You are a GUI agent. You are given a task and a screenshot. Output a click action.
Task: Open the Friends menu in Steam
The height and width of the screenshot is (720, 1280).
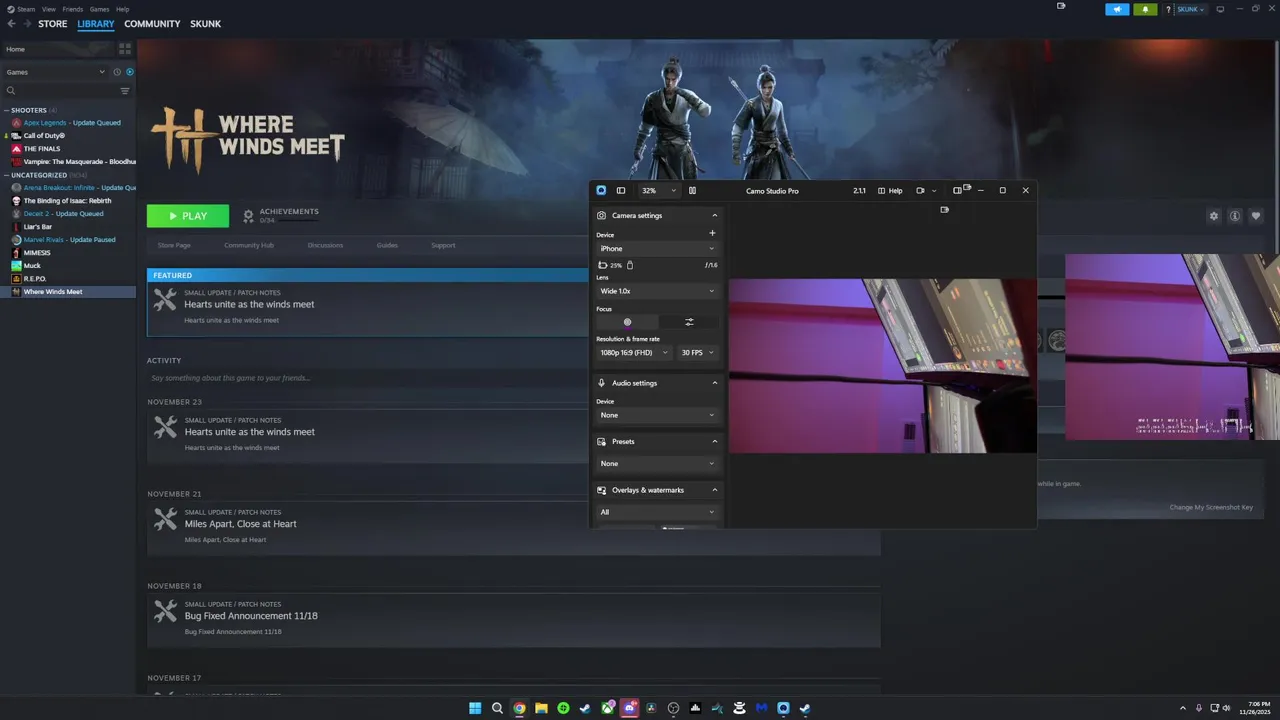73,9
